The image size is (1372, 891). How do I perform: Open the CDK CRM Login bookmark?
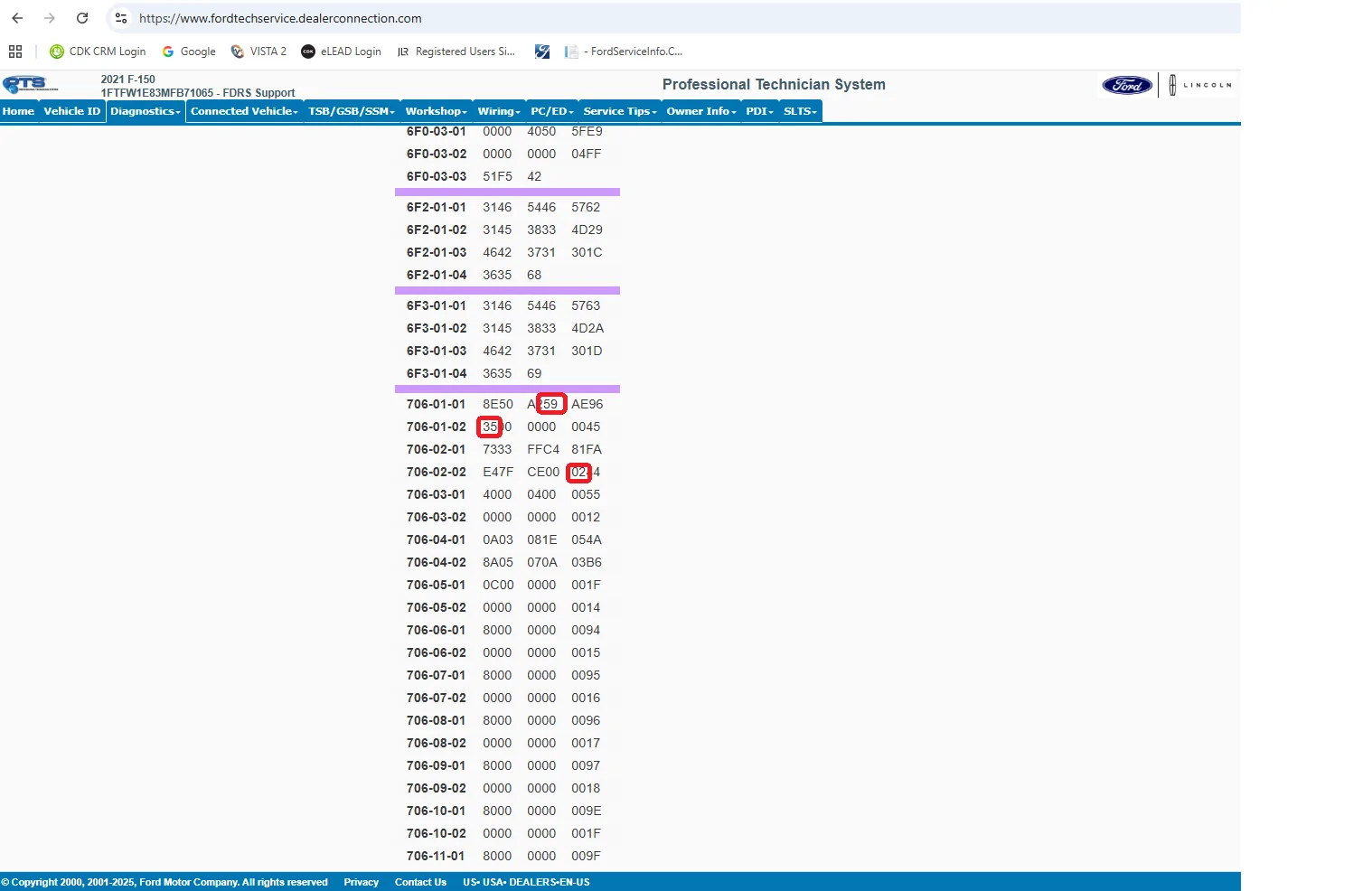point(98,52)
